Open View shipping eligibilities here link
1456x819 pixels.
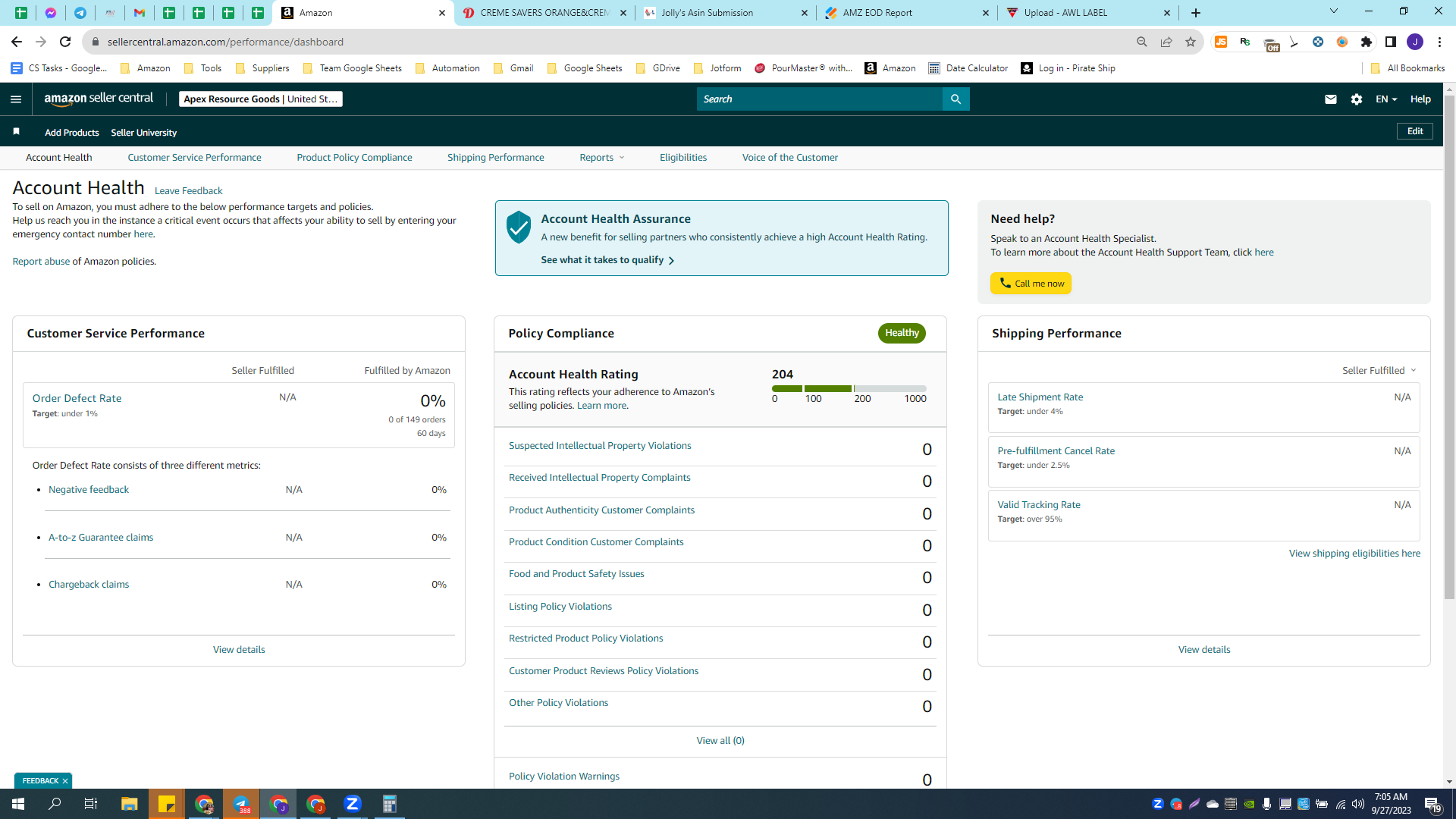pos(1354,554)
